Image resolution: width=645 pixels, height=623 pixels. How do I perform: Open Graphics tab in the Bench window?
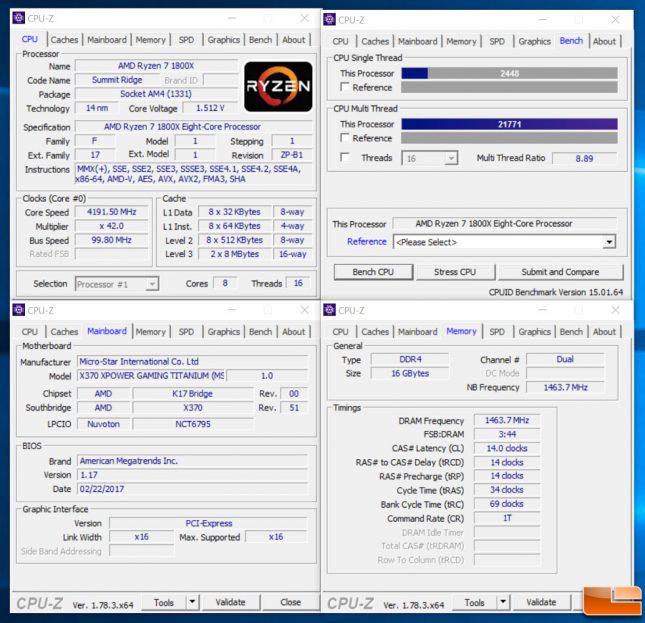(x=534, y=42)
